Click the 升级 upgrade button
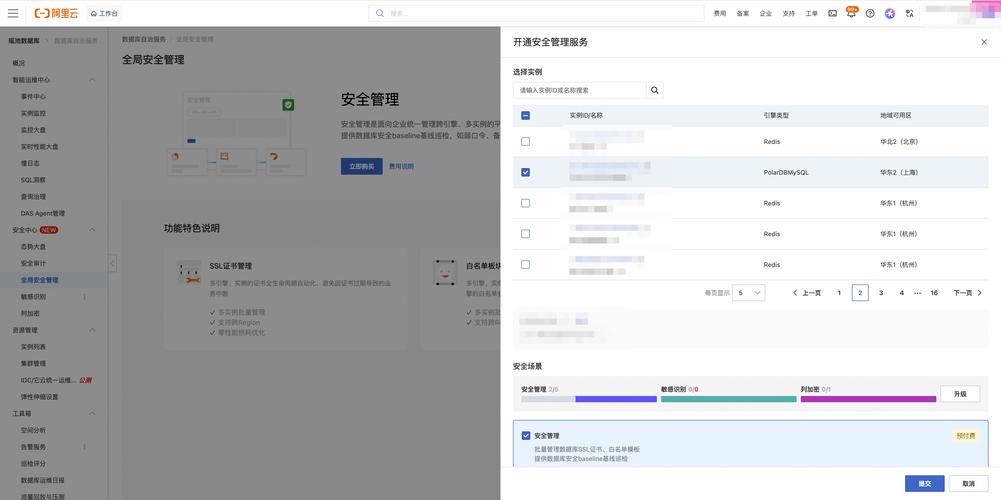This screenshot has width=1001, height=500. [x=960, y=394]
